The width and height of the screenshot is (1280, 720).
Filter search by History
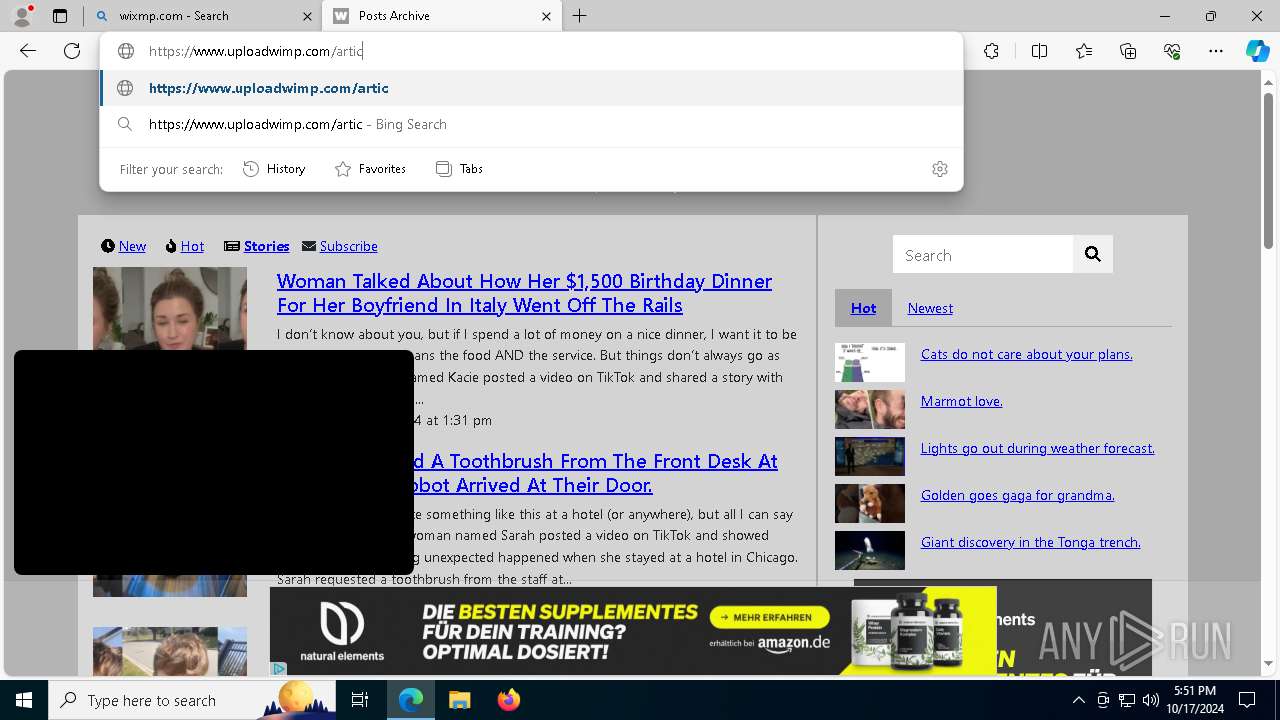274,169
